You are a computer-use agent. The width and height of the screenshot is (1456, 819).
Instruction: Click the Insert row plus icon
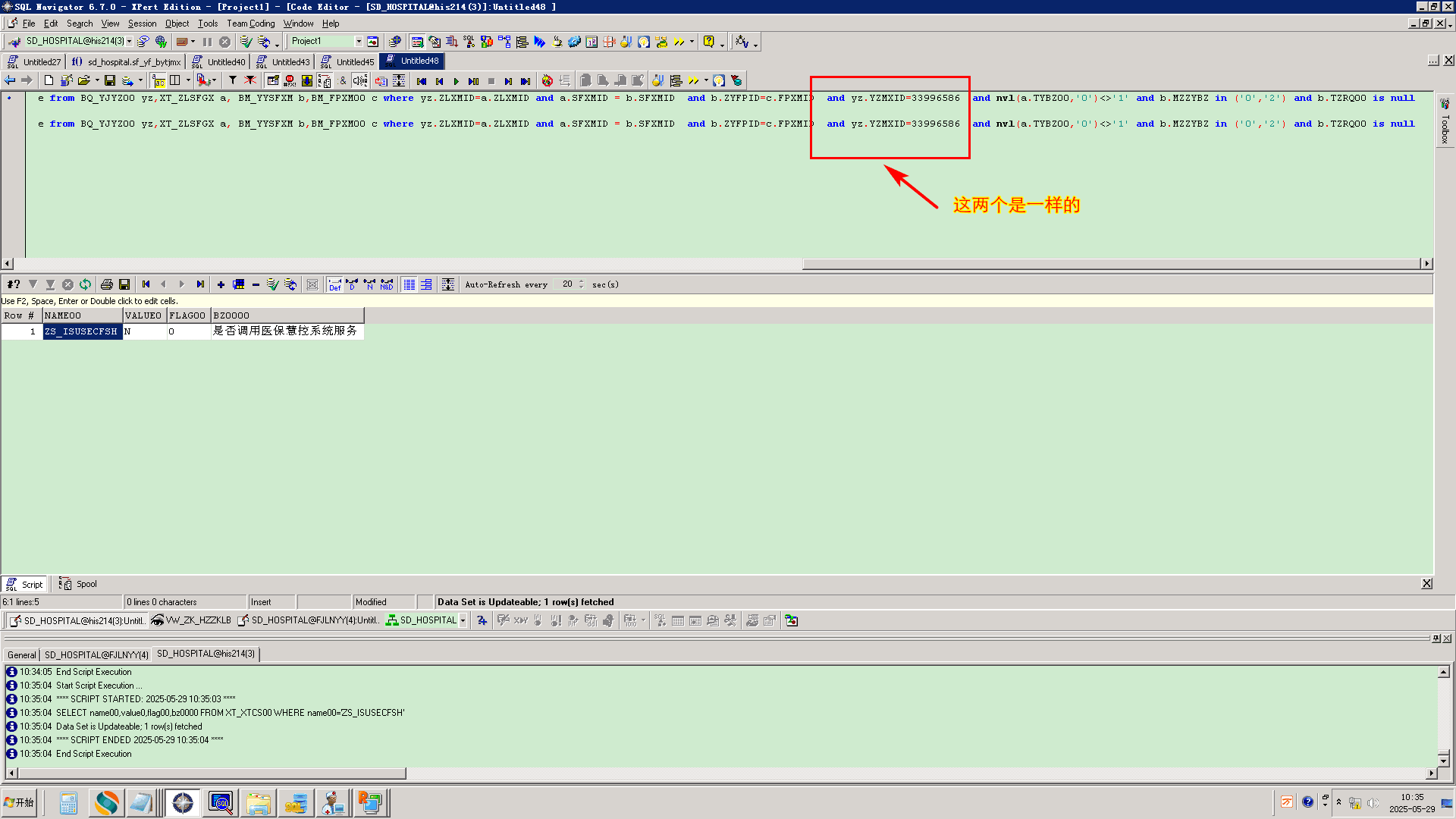pos(221,285)
